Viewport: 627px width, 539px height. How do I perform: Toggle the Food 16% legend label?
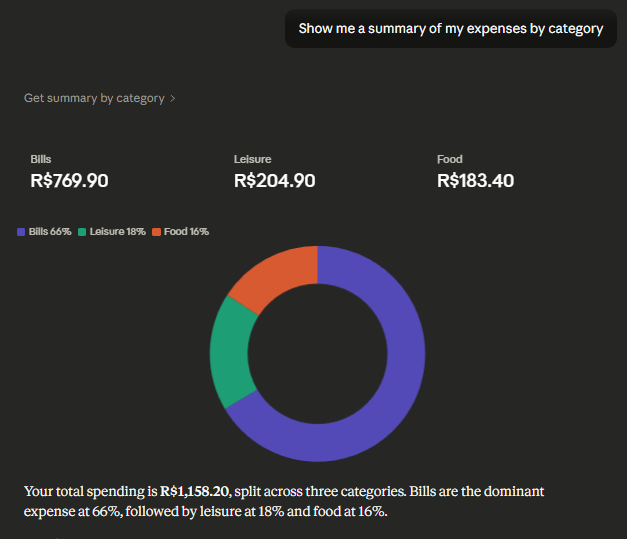[x=186, y=232]
